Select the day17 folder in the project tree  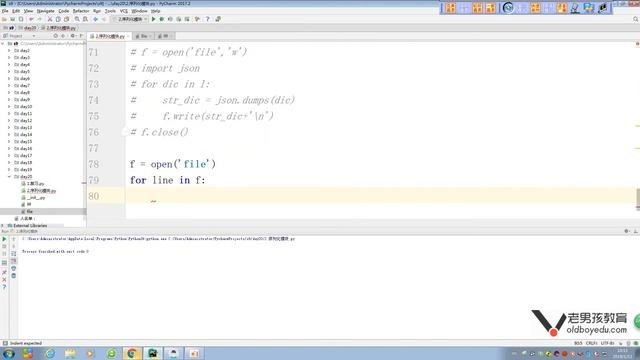coord(23,156)
